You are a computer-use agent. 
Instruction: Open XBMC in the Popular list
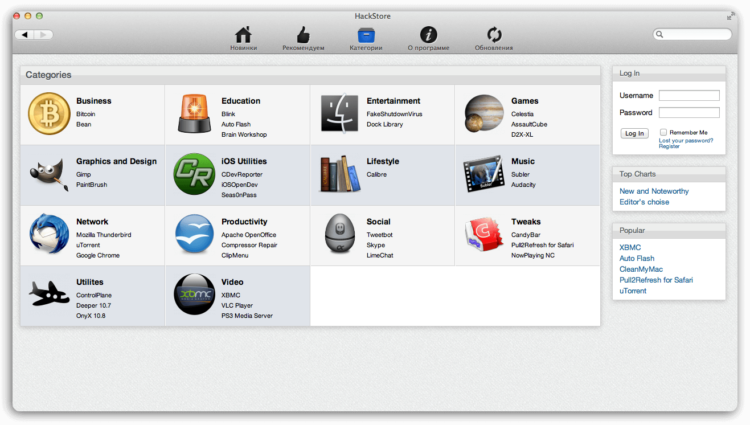(630, 247)
